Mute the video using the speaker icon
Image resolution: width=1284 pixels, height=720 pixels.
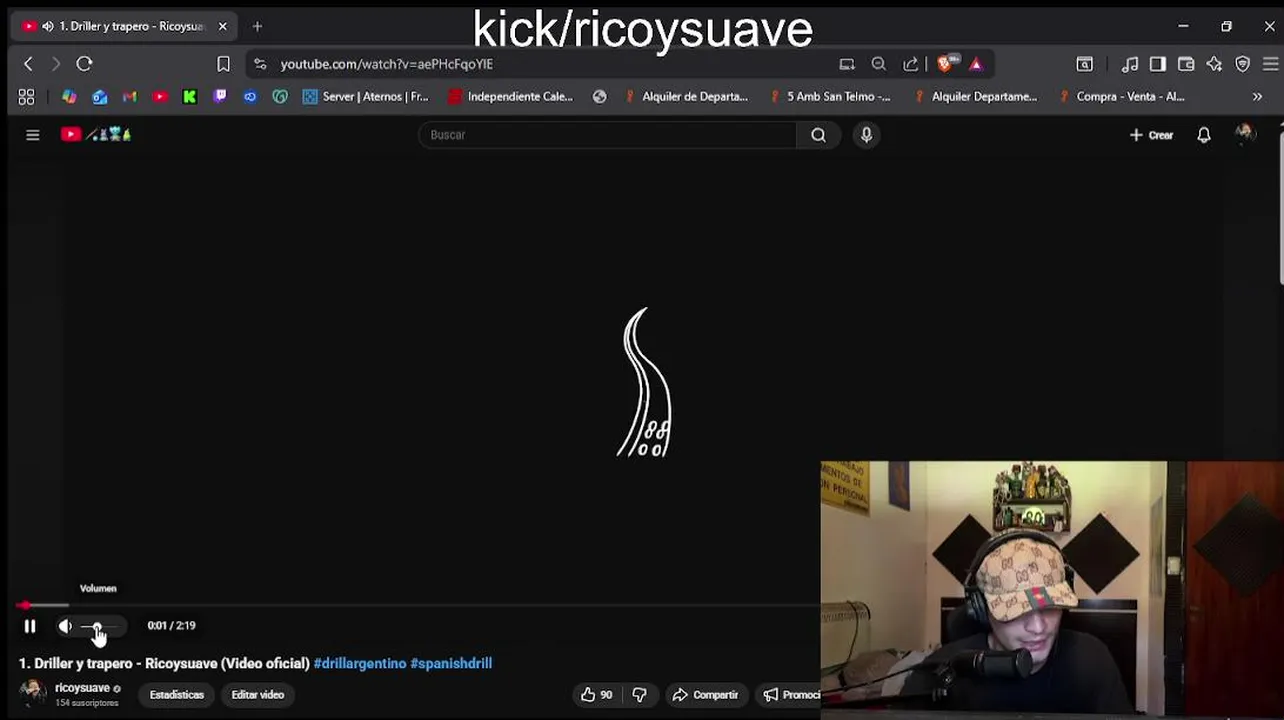[65, 626]
